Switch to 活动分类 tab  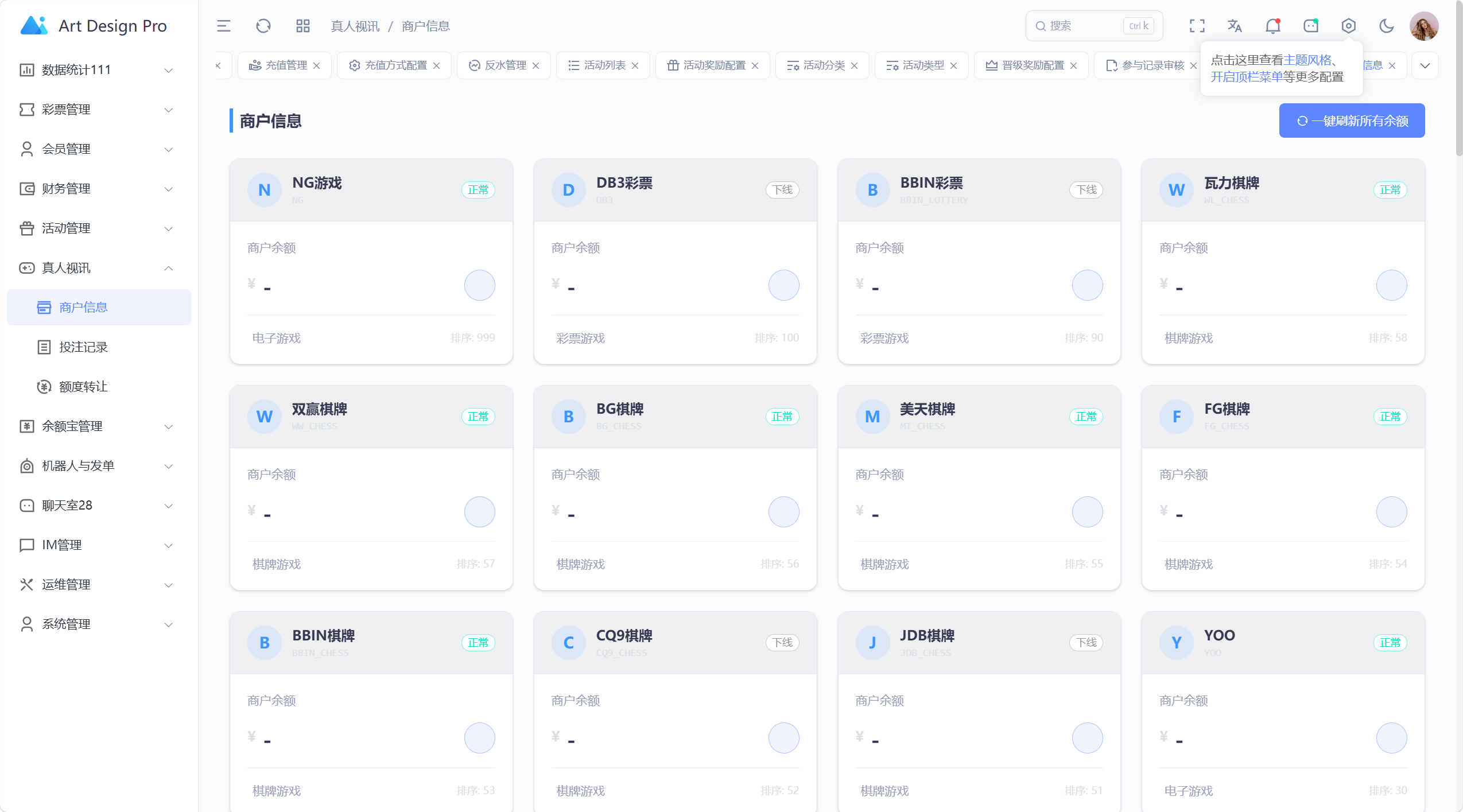click(x=823, y=65)
